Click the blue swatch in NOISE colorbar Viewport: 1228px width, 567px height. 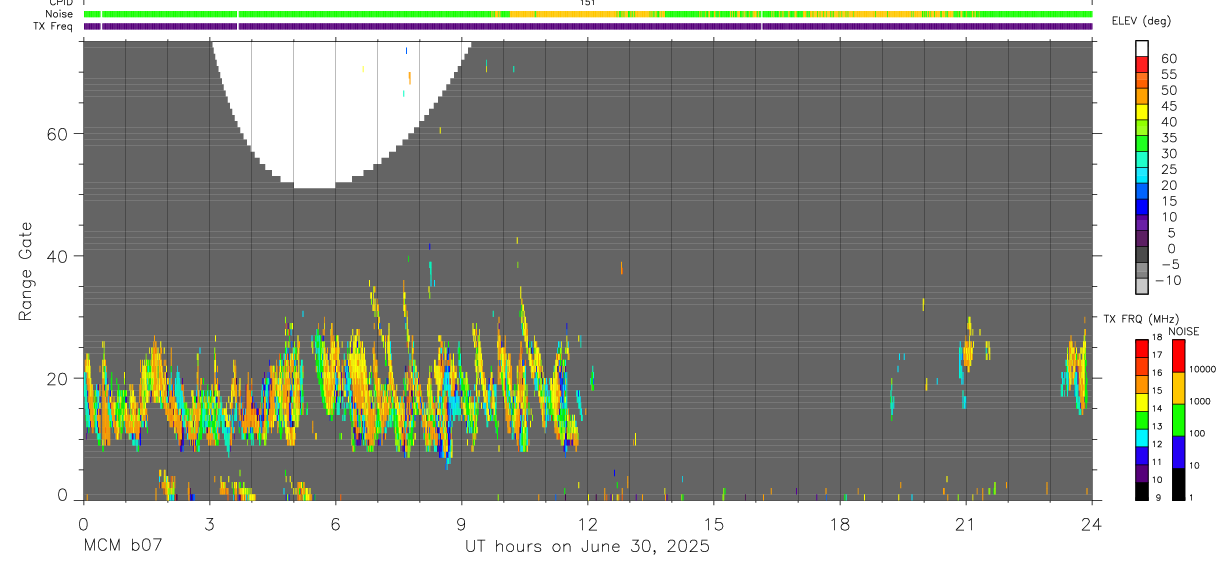pos(1179,452)
